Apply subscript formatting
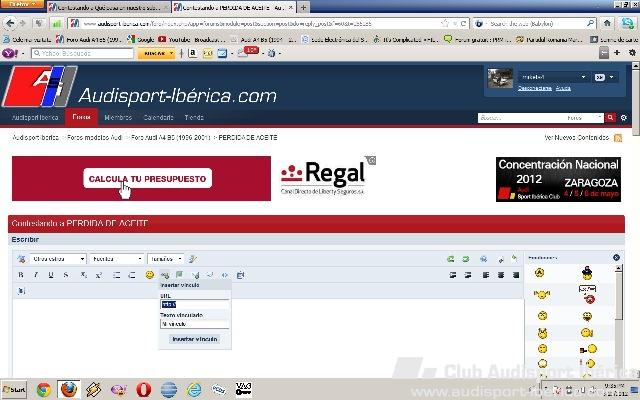The width and height of the screenshot is (640, 400). point(83,275)
